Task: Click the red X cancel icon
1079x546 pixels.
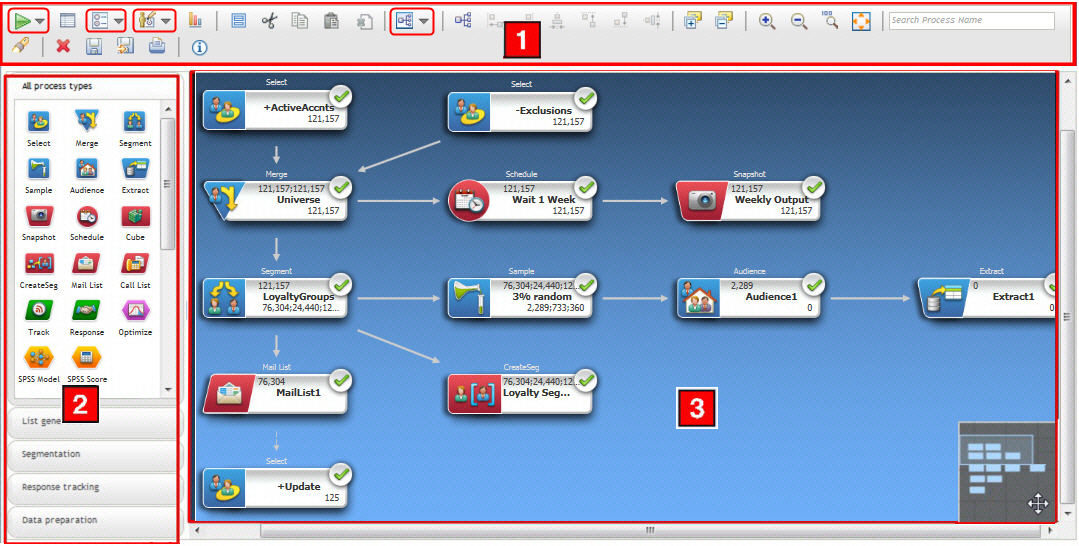Action: pos(63,47)
